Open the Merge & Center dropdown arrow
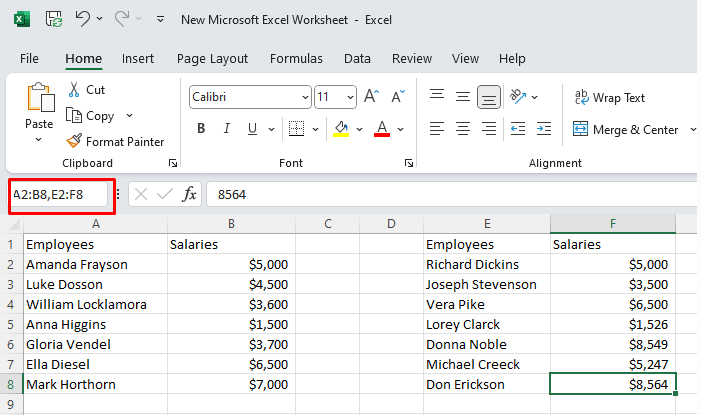The height and width of the screenshot is (415, 701). click(x=688, y=130)
